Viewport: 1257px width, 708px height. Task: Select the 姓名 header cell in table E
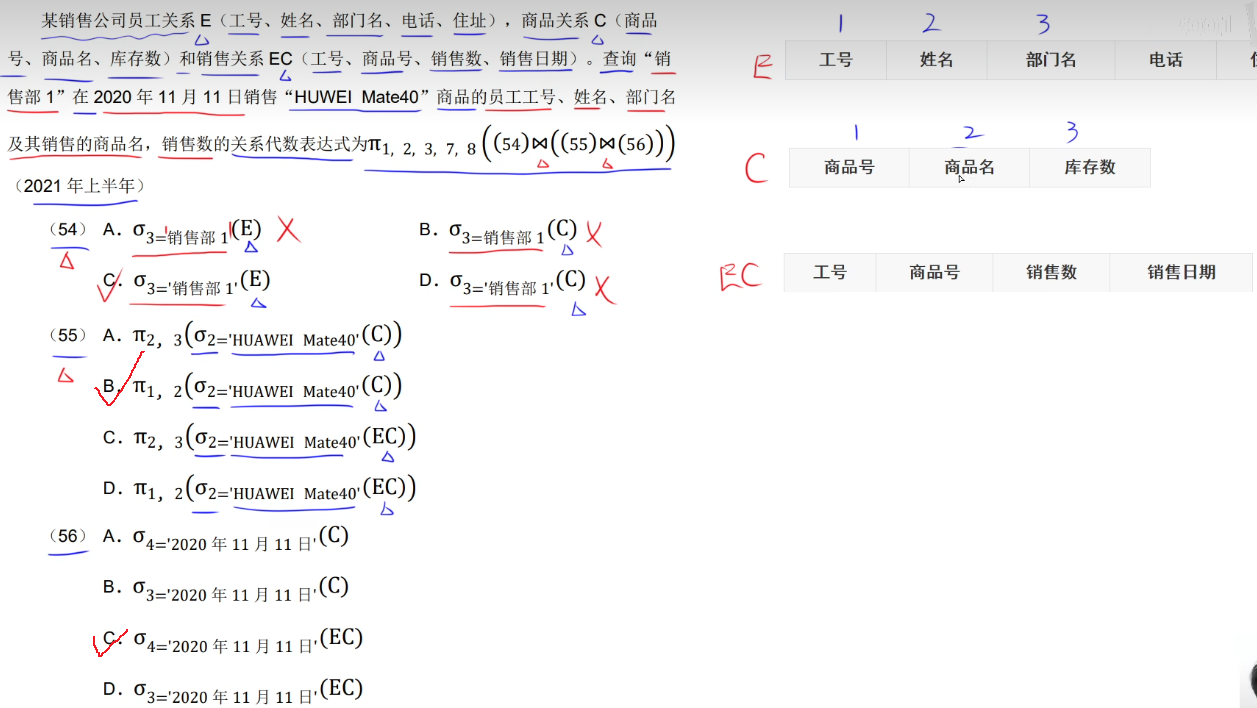point(936,60)
